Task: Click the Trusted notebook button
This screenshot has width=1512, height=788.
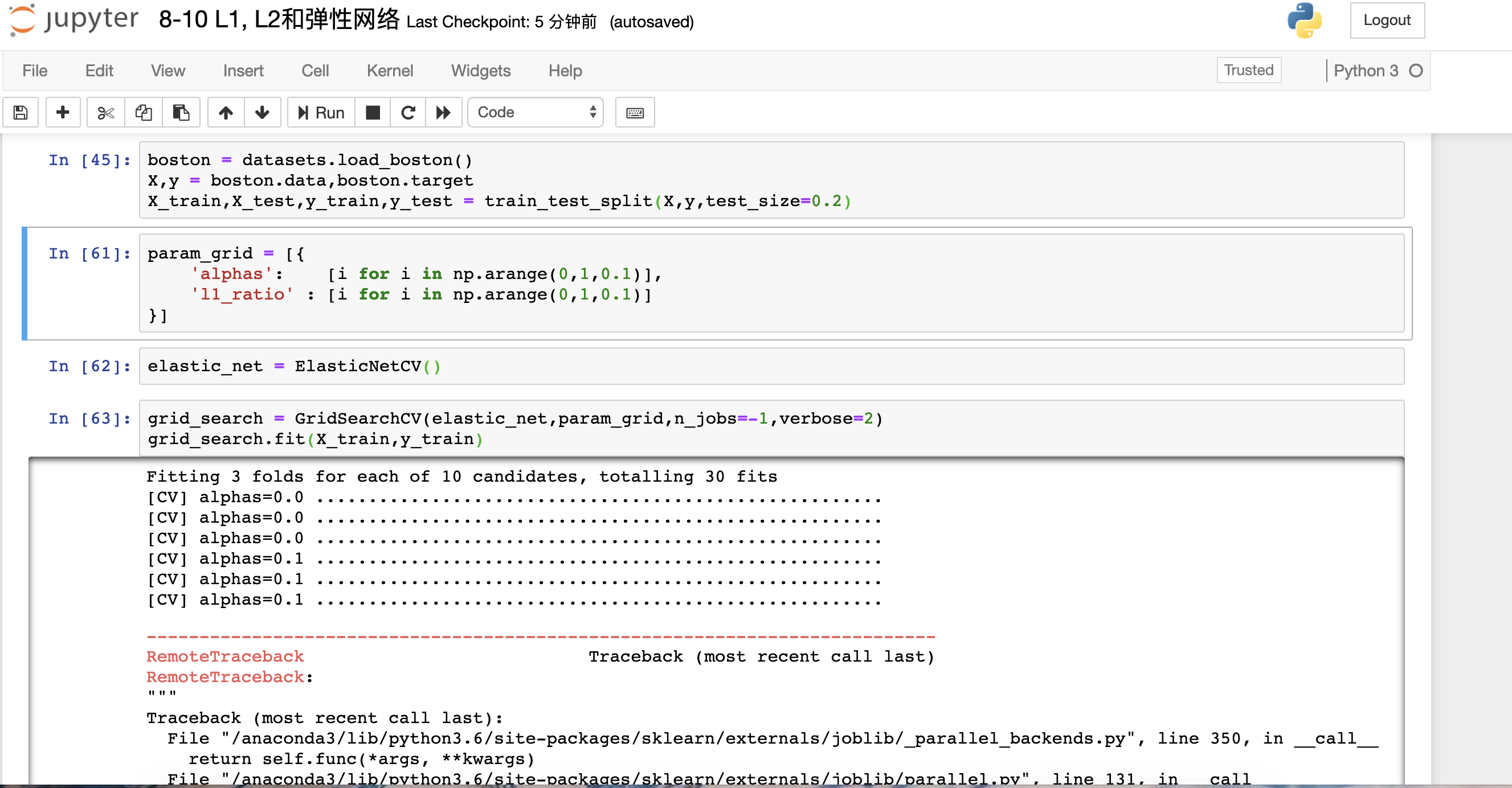Action: click(x=1248, y=71)
